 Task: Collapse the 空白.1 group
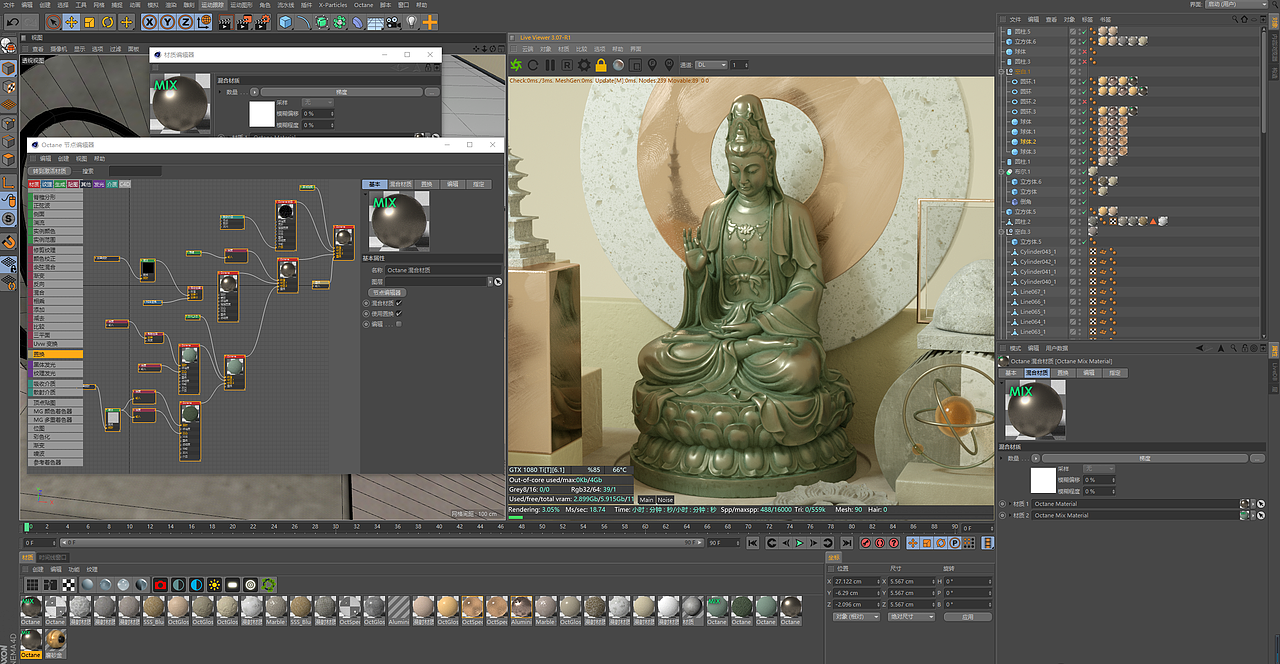tap(1001, 72)
